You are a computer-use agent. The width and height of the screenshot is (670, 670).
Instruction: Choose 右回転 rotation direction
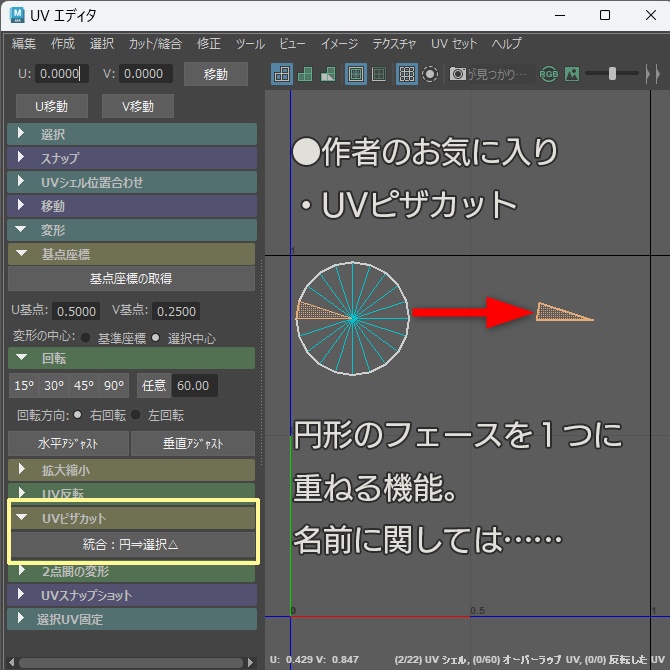tap(78, 414)
